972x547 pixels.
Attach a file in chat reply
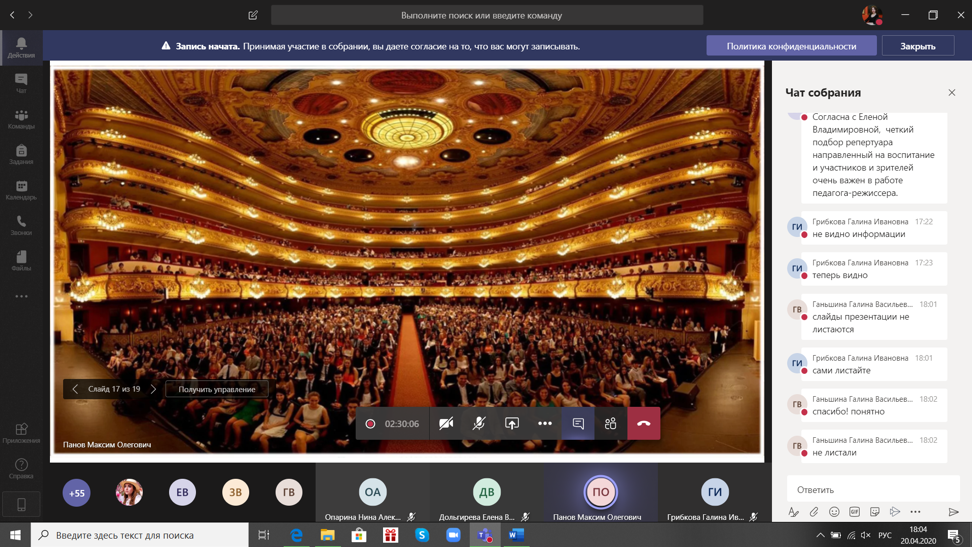pyautogui.click(x=814, y=512)
